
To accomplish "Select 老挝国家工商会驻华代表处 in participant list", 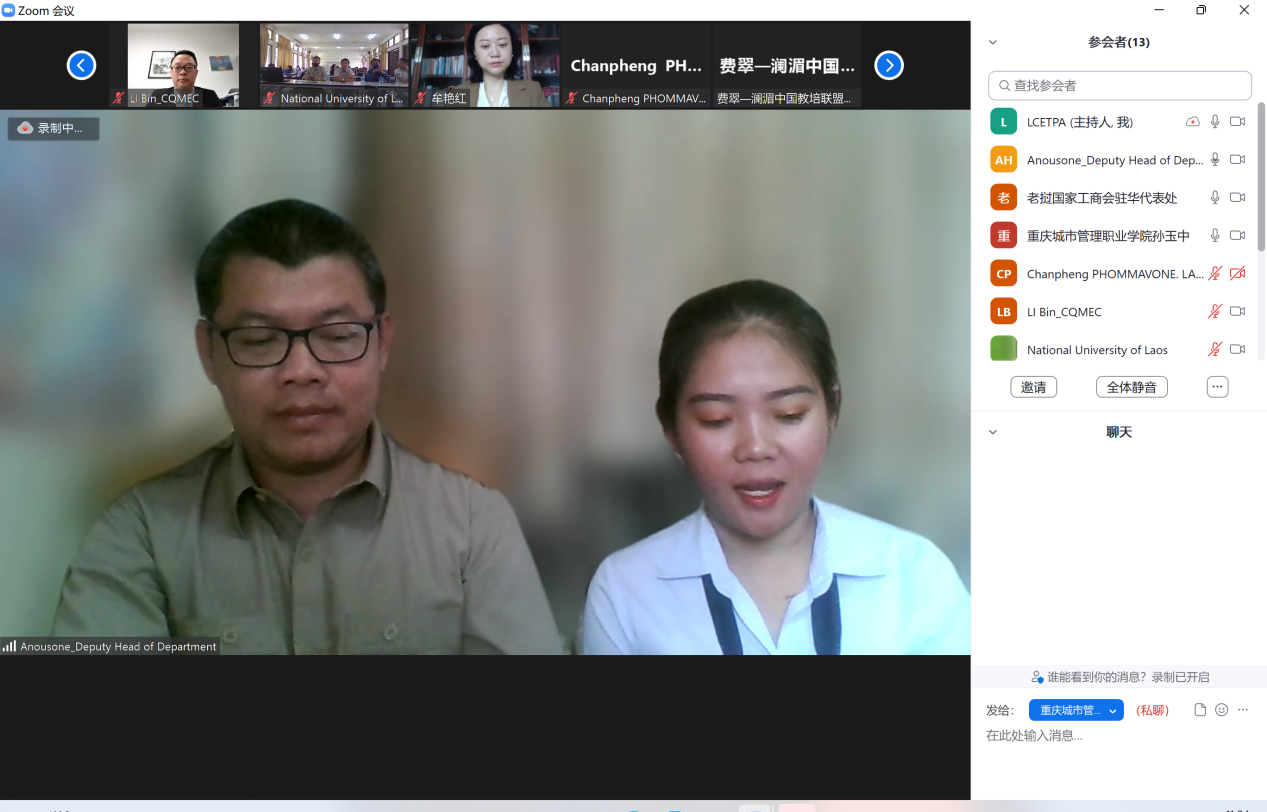I will pos(1101,198).
